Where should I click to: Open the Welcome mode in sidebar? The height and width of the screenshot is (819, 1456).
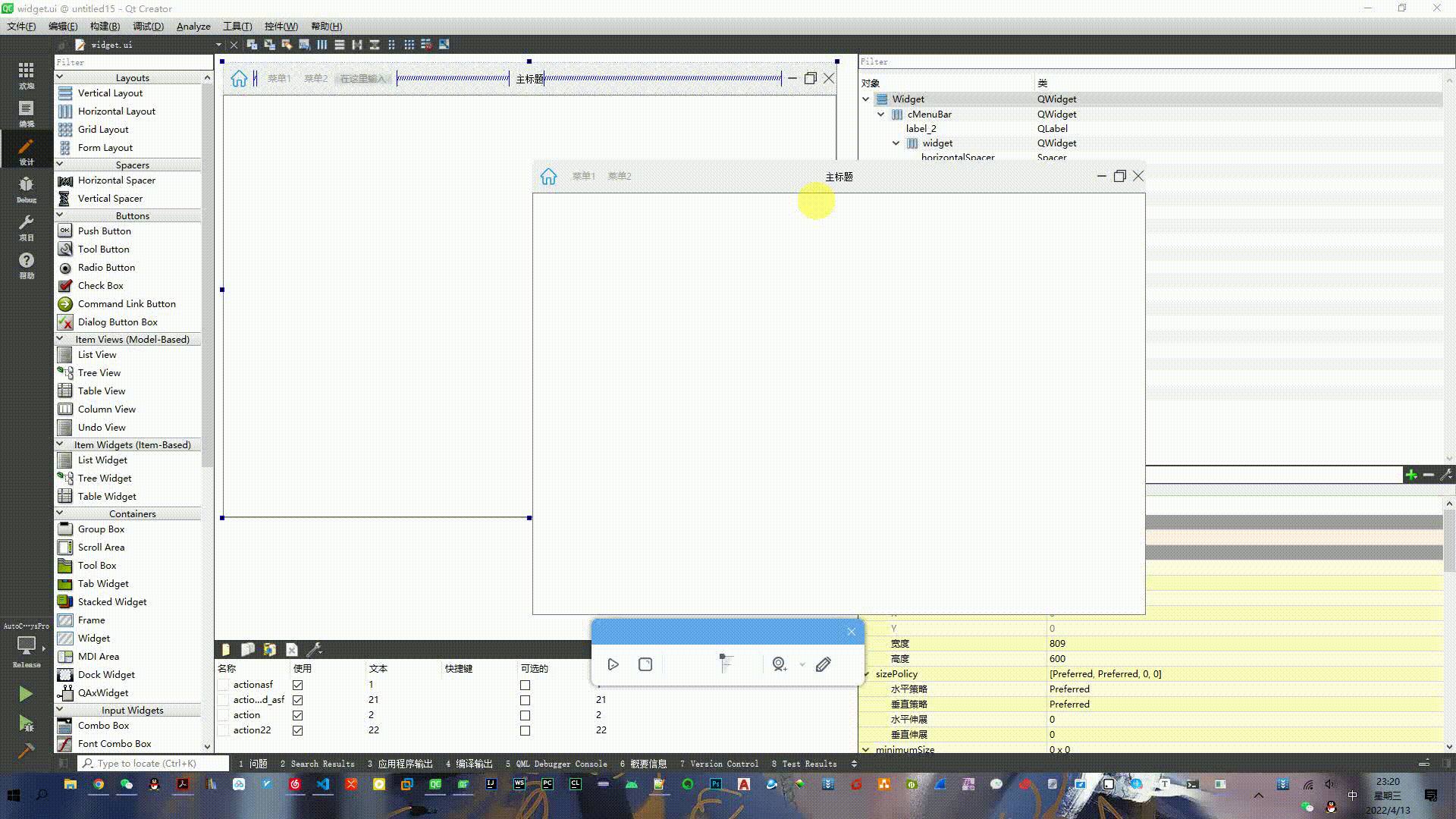click(x=26, y=74)
